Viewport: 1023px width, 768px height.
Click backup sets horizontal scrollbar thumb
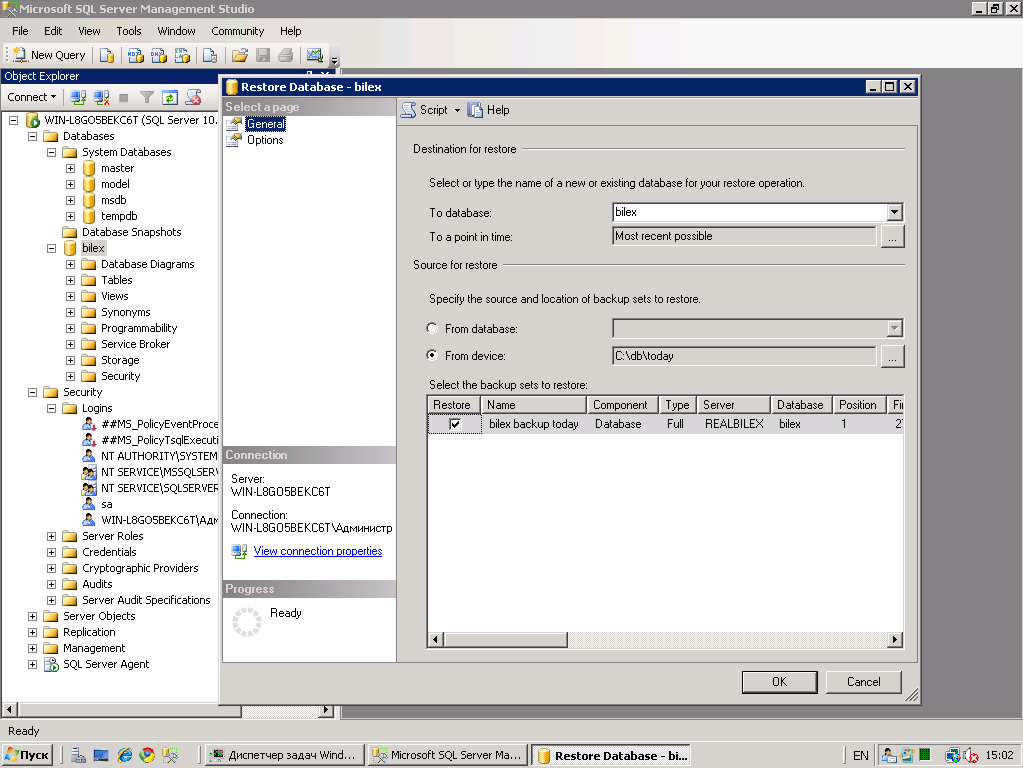(x=506, y=639)
